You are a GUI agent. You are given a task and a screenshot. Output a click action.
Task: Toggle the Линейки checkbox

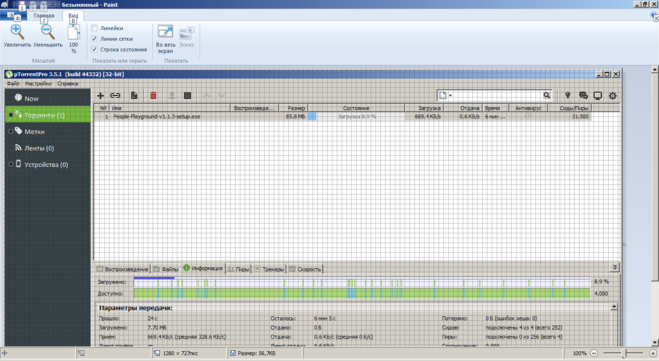pyautogui.click(x=95, y=28)
